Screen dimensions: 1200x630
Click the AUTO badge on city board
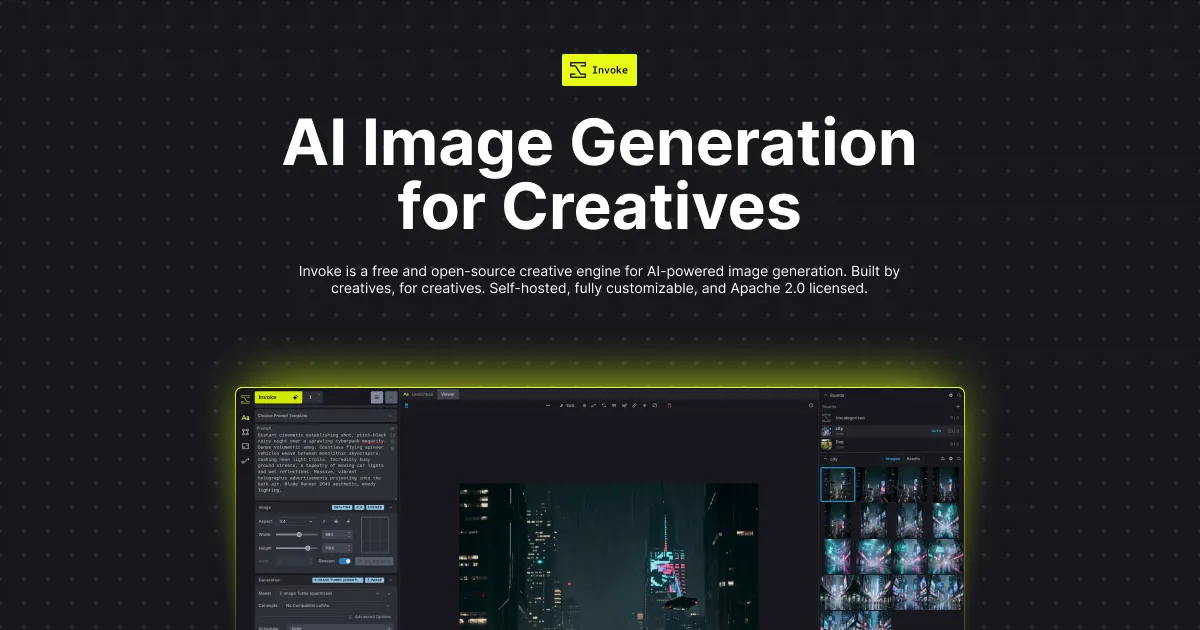[937, 431]
